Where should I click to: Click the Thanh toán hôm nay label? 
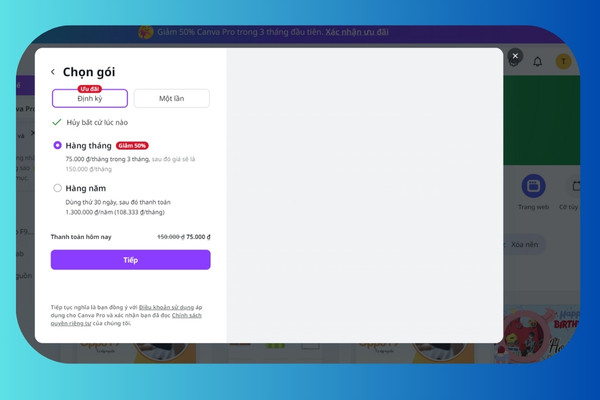(x=81, y=237)
